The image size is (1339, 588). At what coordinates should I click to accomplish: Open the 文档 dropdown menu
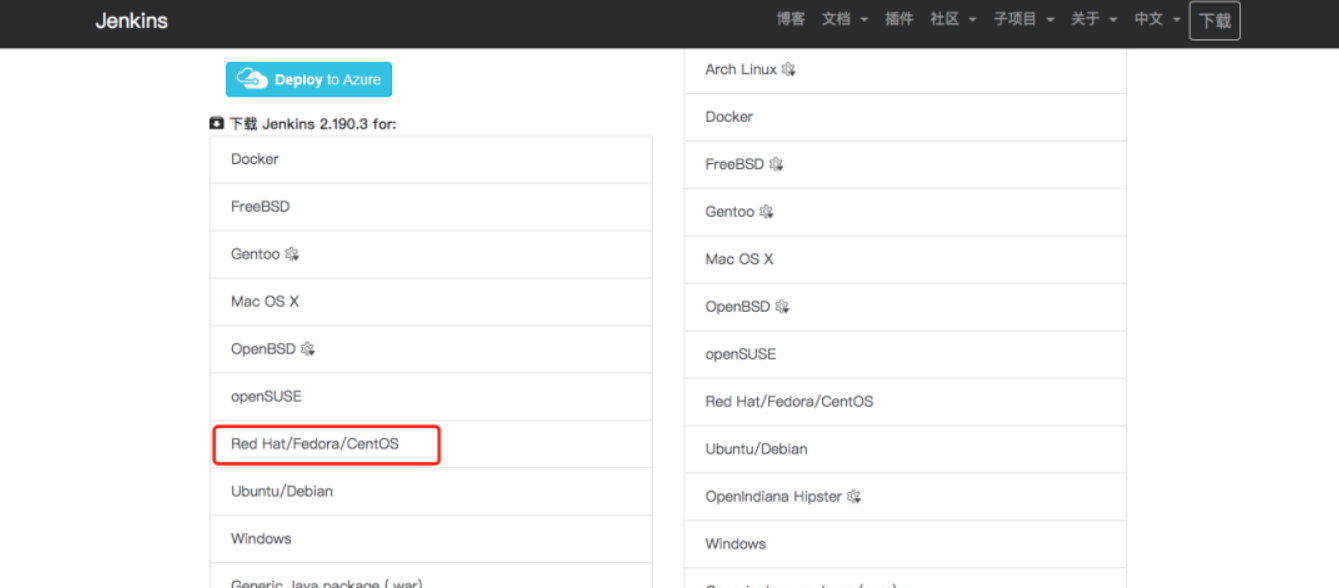pyautogui.click(x=837, y=18)
